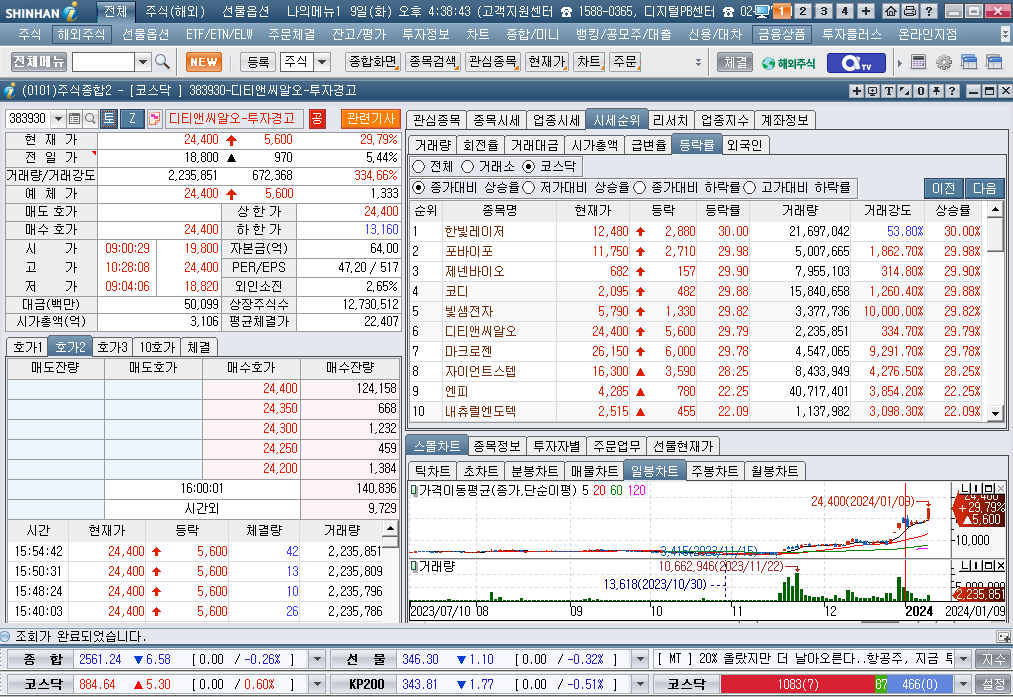Select 고가대비 하락률 radio option
The image size is (1013, 698).
coord(749,187)
